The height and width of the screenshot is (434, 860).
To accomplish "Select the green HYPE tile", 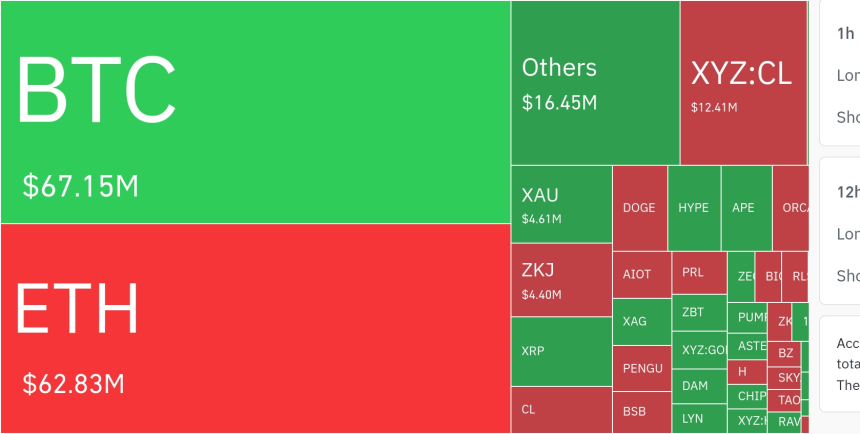I will (x=693, y=208).
